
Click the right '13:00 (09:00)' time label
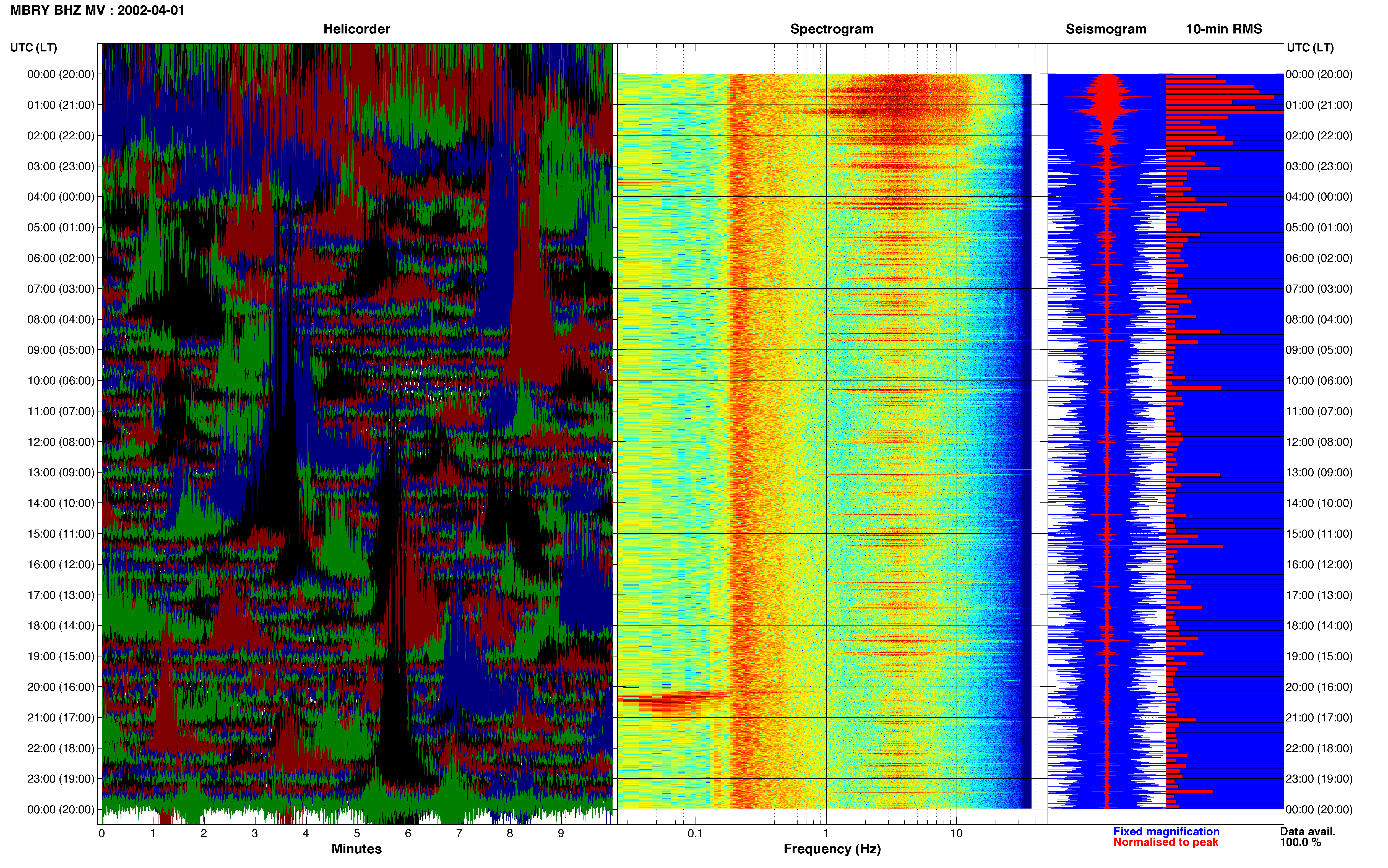pyautogui.click(x=1319, y=473)
